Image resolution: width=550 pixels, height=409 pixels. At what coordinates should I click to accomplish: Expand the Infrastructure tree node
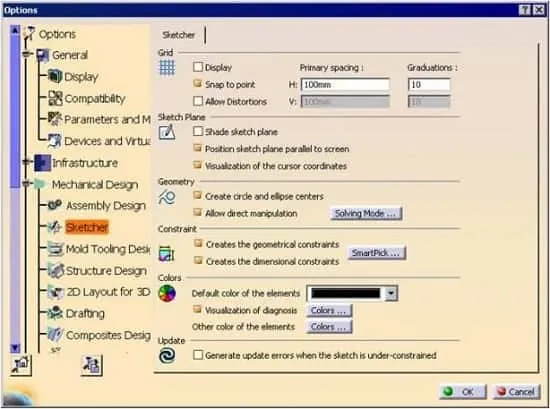tap(27, 162)
